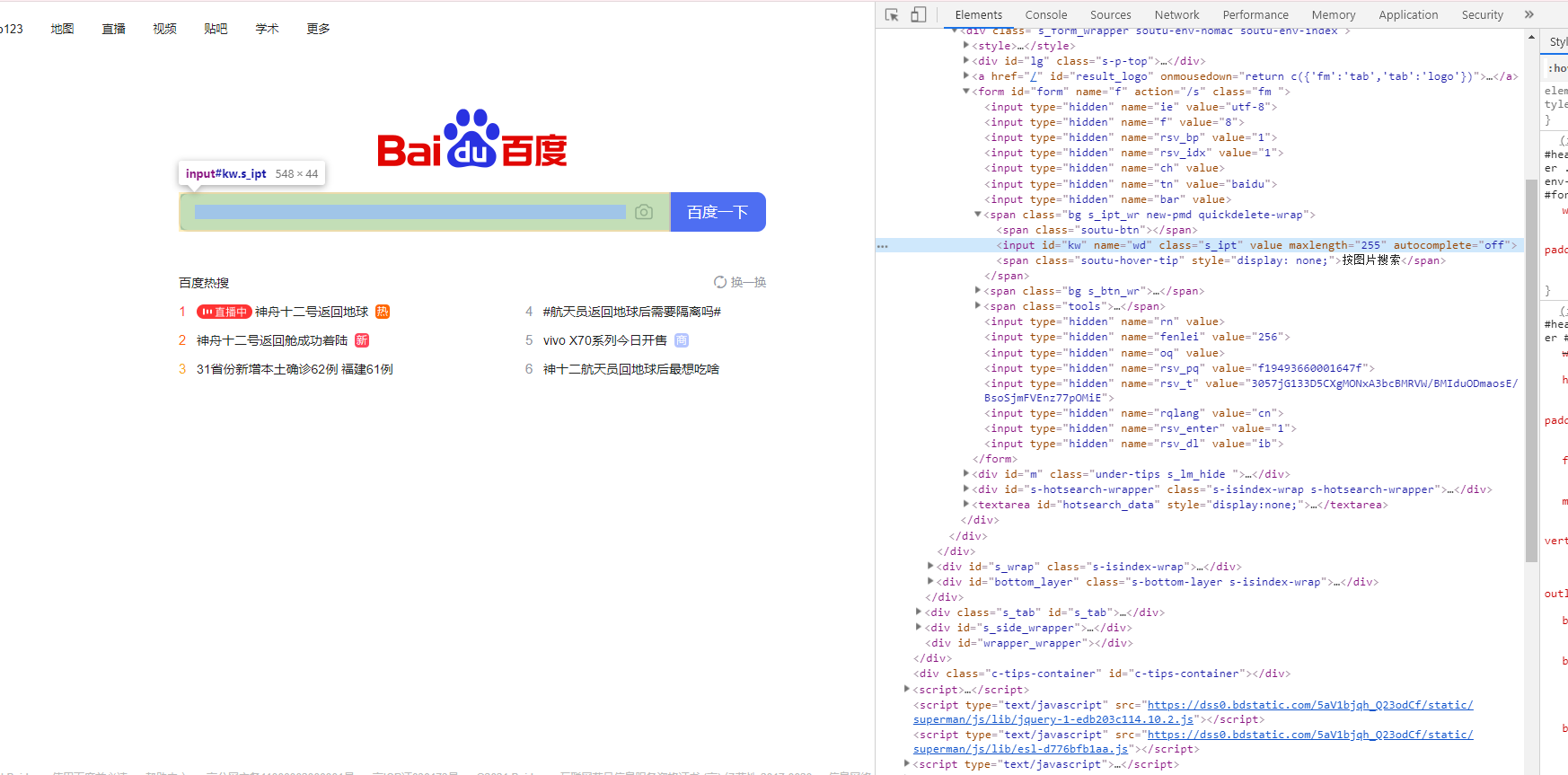
Task: Open the 贴吧 link
Action: 216,29
